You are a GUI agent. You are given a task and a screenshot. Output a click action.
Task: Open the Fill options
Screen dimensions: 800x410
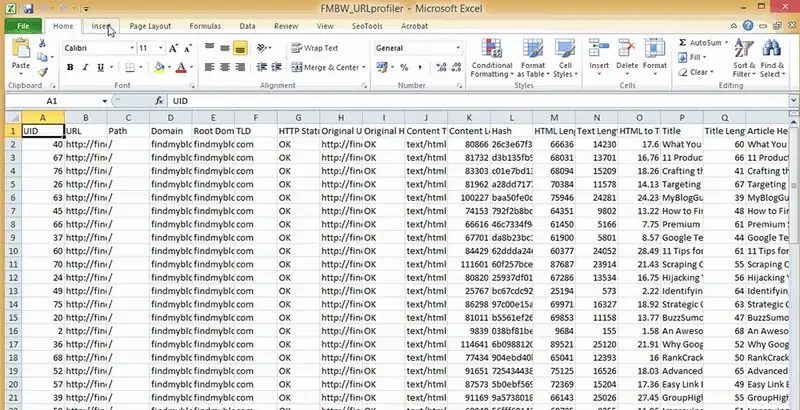click(x=692, y=58)
